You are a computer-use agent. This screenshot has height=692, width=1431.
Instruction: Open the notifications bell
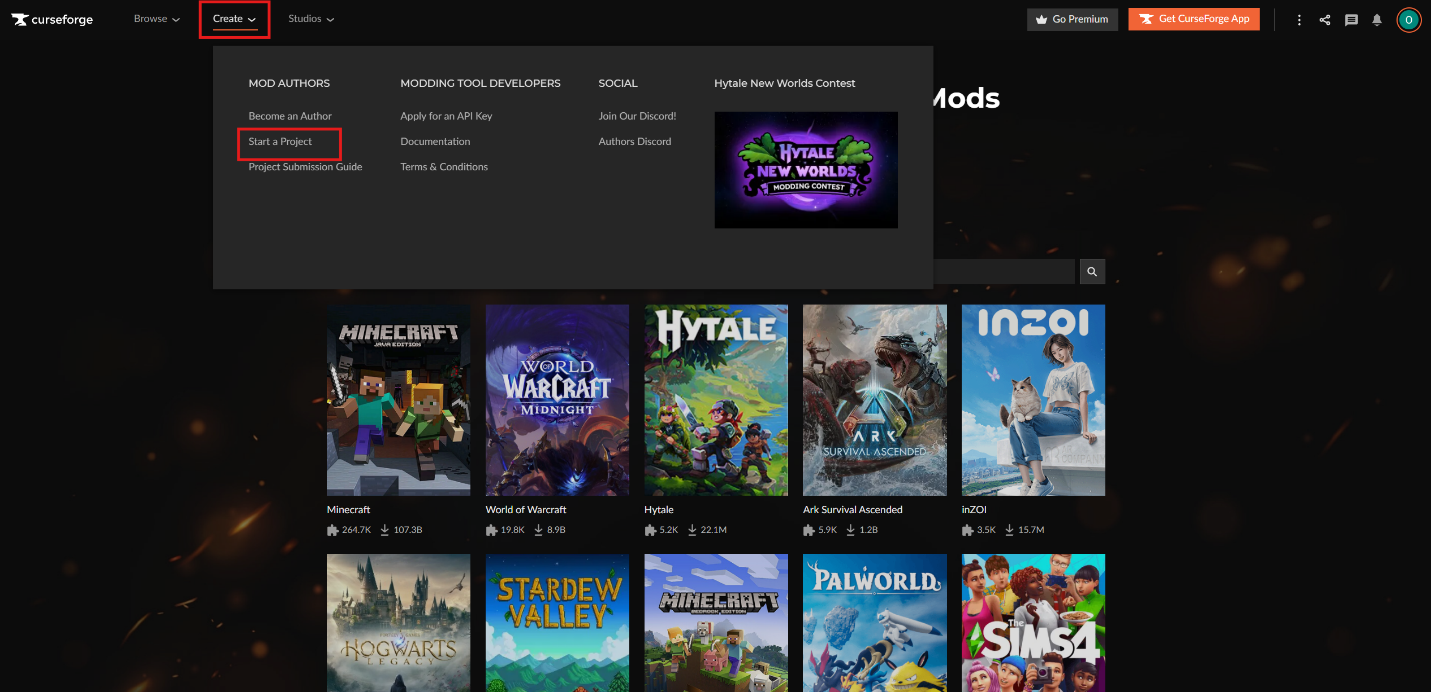[x=1377, y=19]
